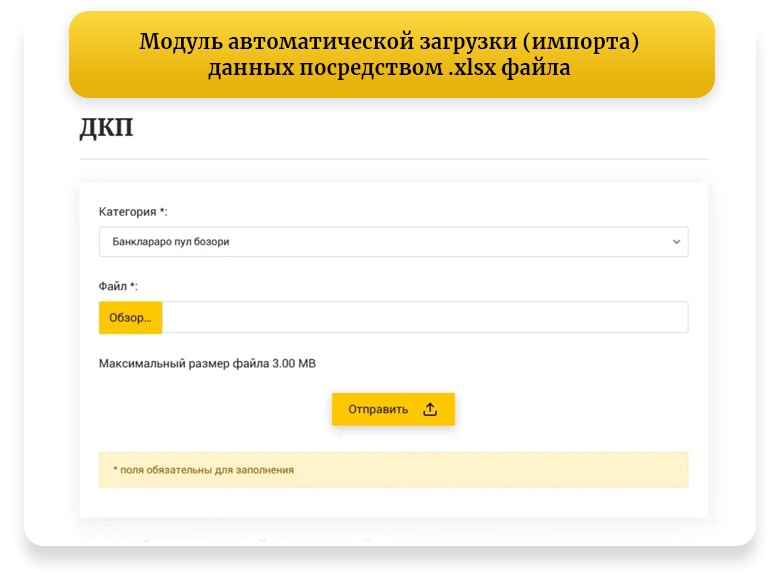Click the Файл * field label
Screen dimensions: 780x577
pyautogui.click(x=118, y=286)
